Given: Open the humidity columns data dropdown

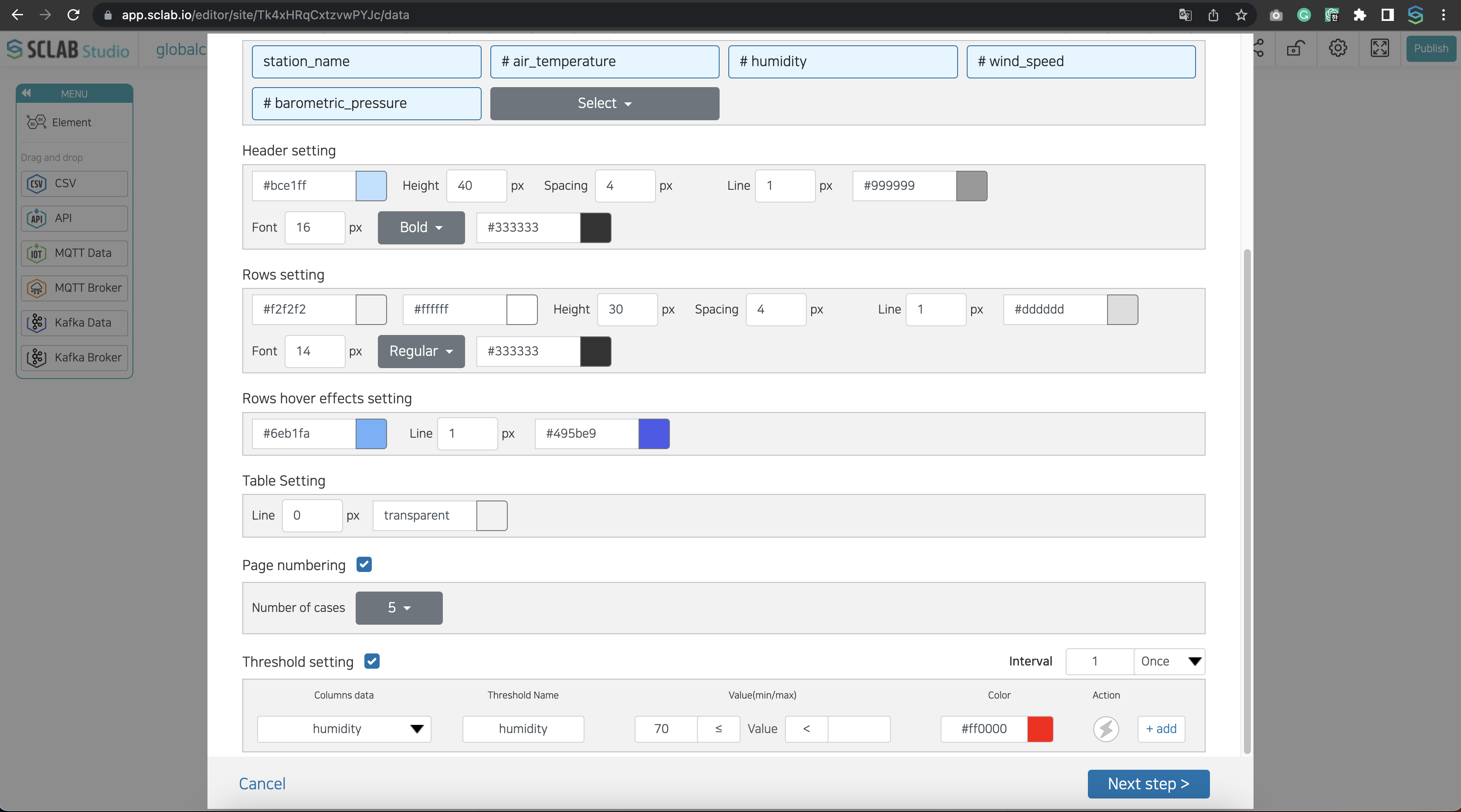Looking at the screenshot, I should pos(344,729).
